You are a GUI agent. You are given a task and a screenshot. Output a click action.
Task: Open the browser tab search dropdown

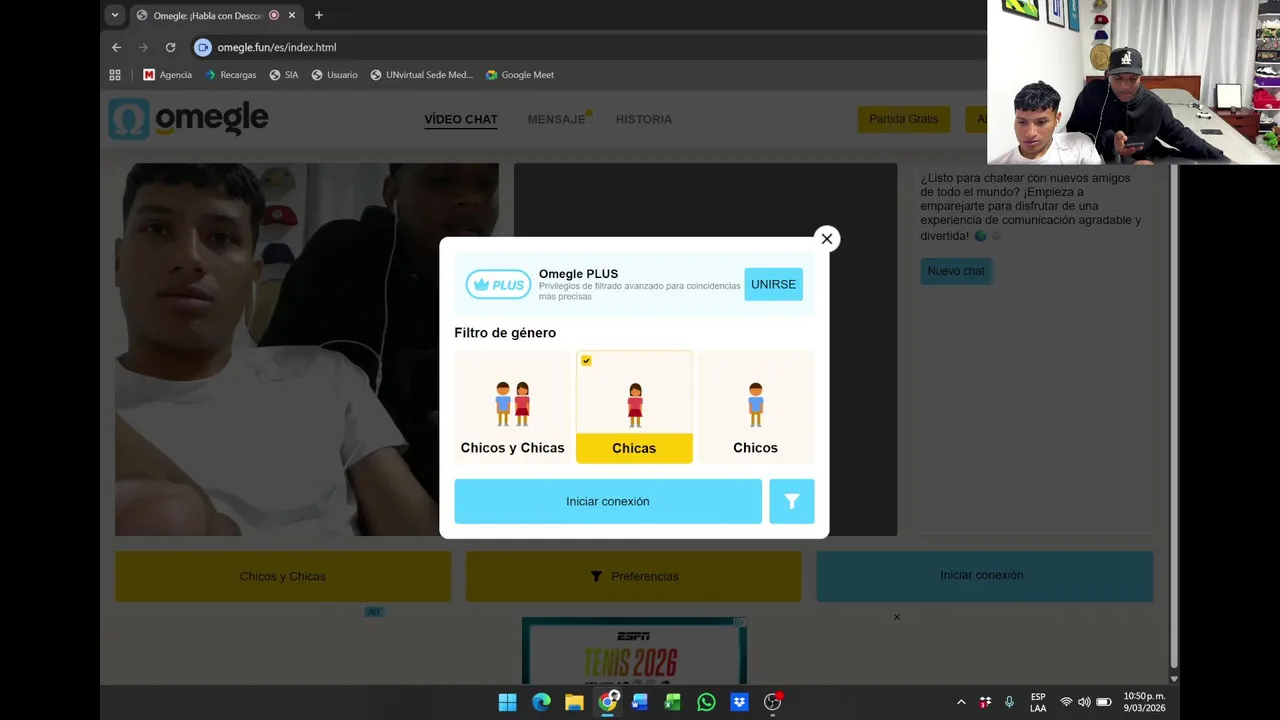click(x=114, y=15)
